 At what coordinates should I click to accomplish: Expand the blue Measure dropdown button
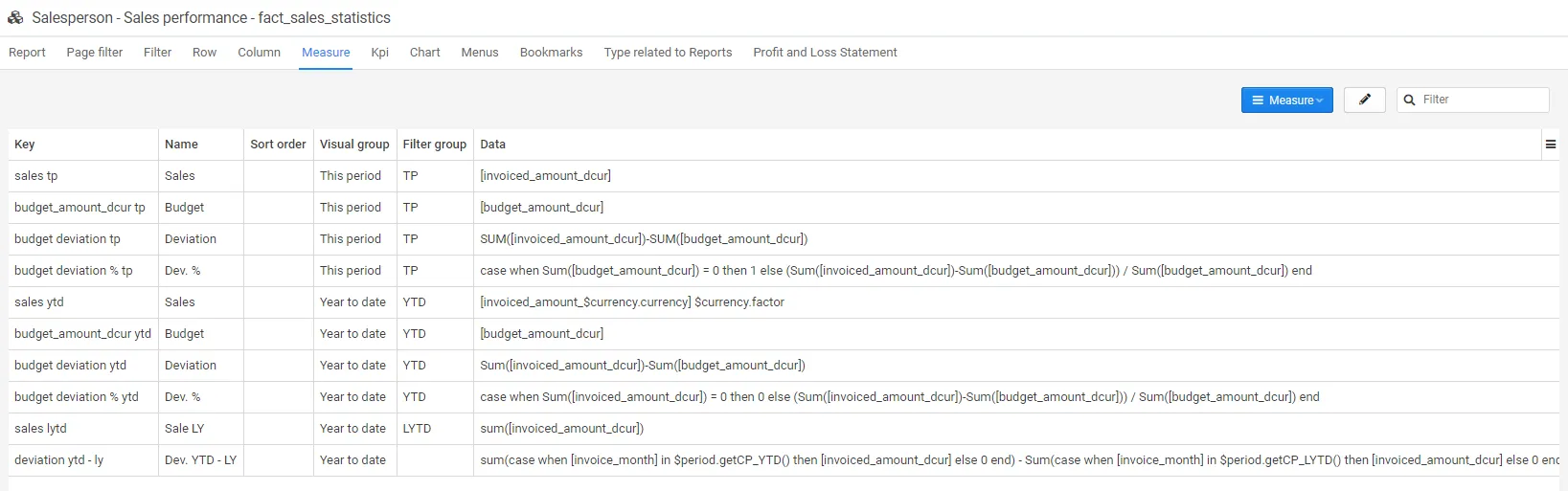[1286, 100]
